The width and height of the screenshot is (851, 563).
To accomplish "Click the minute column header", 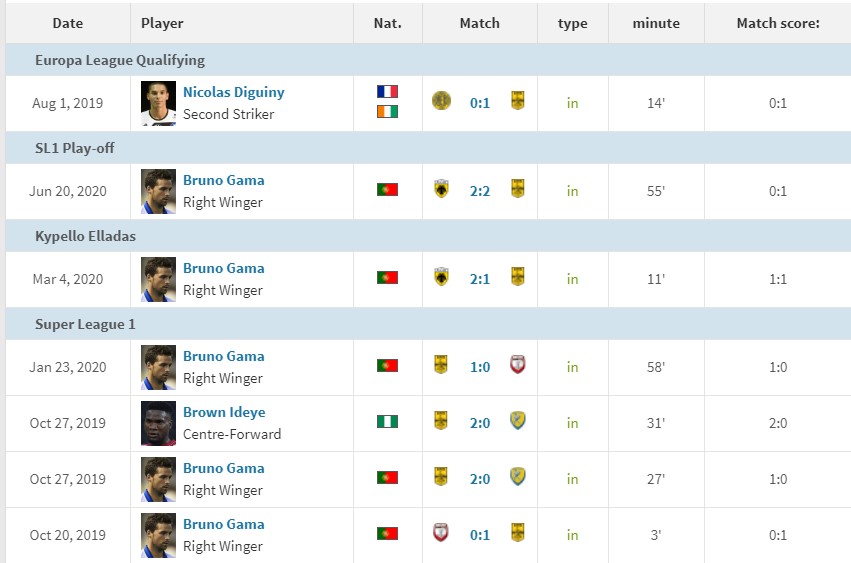I will tap(656, 23).
